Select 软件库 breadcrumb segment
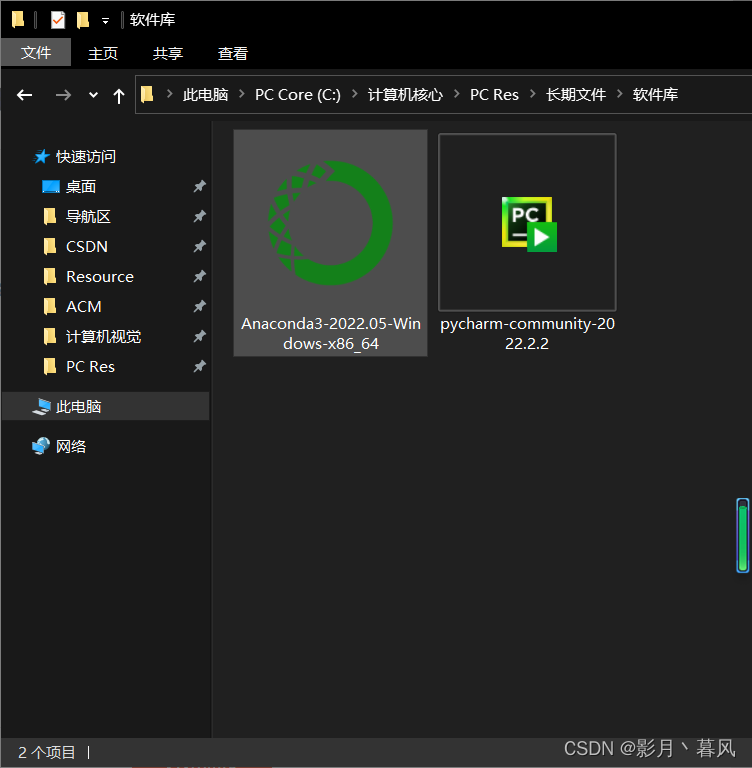This screenshot has width=752, height=768. point(655,95)
